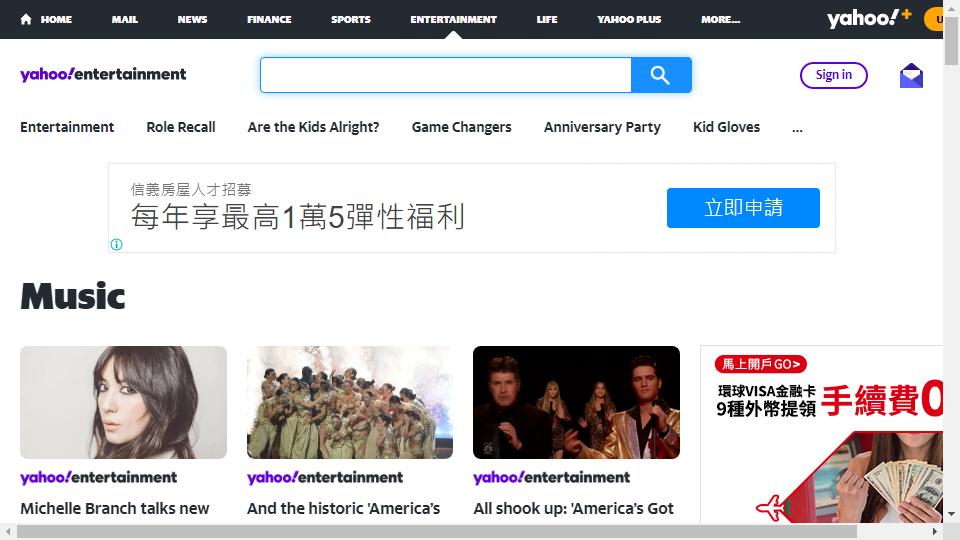Click the visa card ad banner image
The width and height of the screenshot is (960, 540).
click(822, 435)
